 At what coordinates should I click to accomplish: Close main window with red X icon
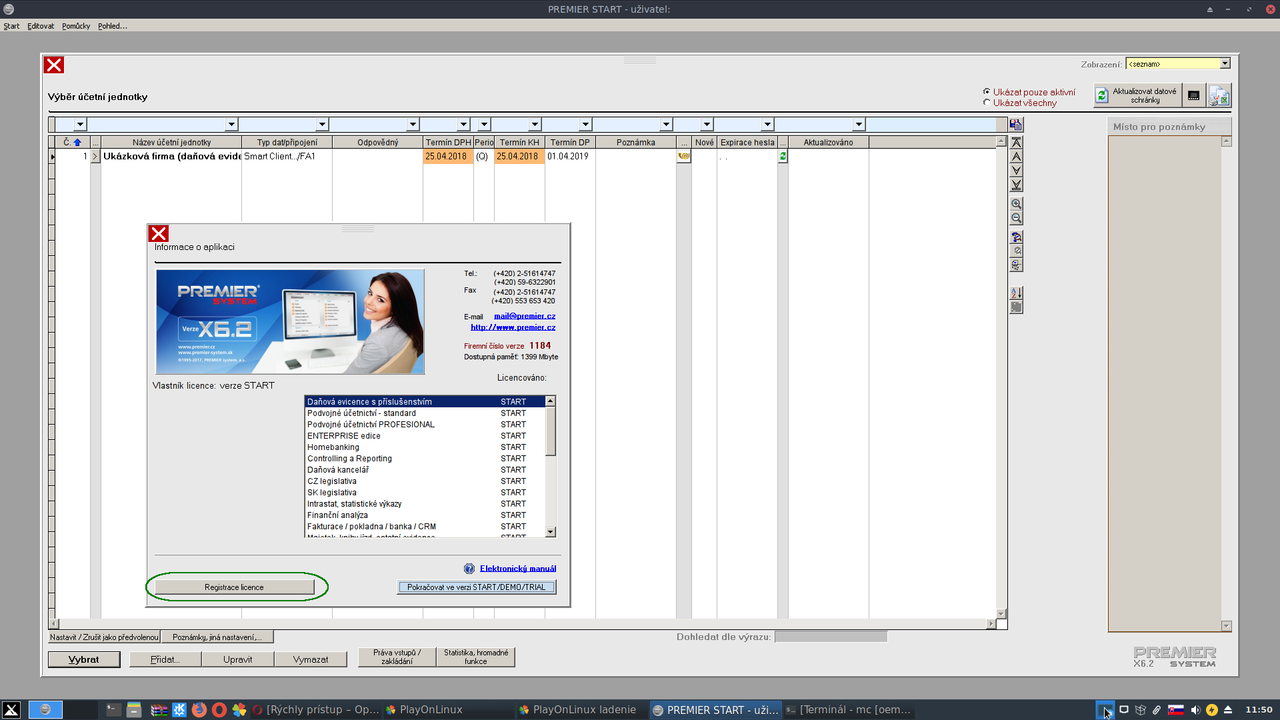coord(54,65)
